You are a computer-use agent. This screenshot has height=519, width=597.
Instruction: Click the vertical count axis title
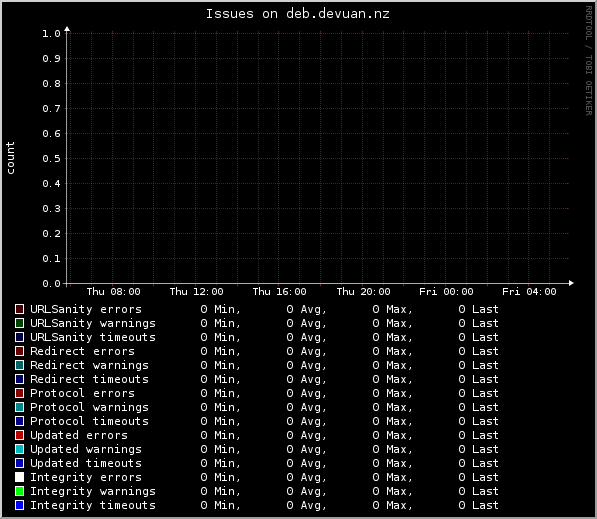pos(10,158)
